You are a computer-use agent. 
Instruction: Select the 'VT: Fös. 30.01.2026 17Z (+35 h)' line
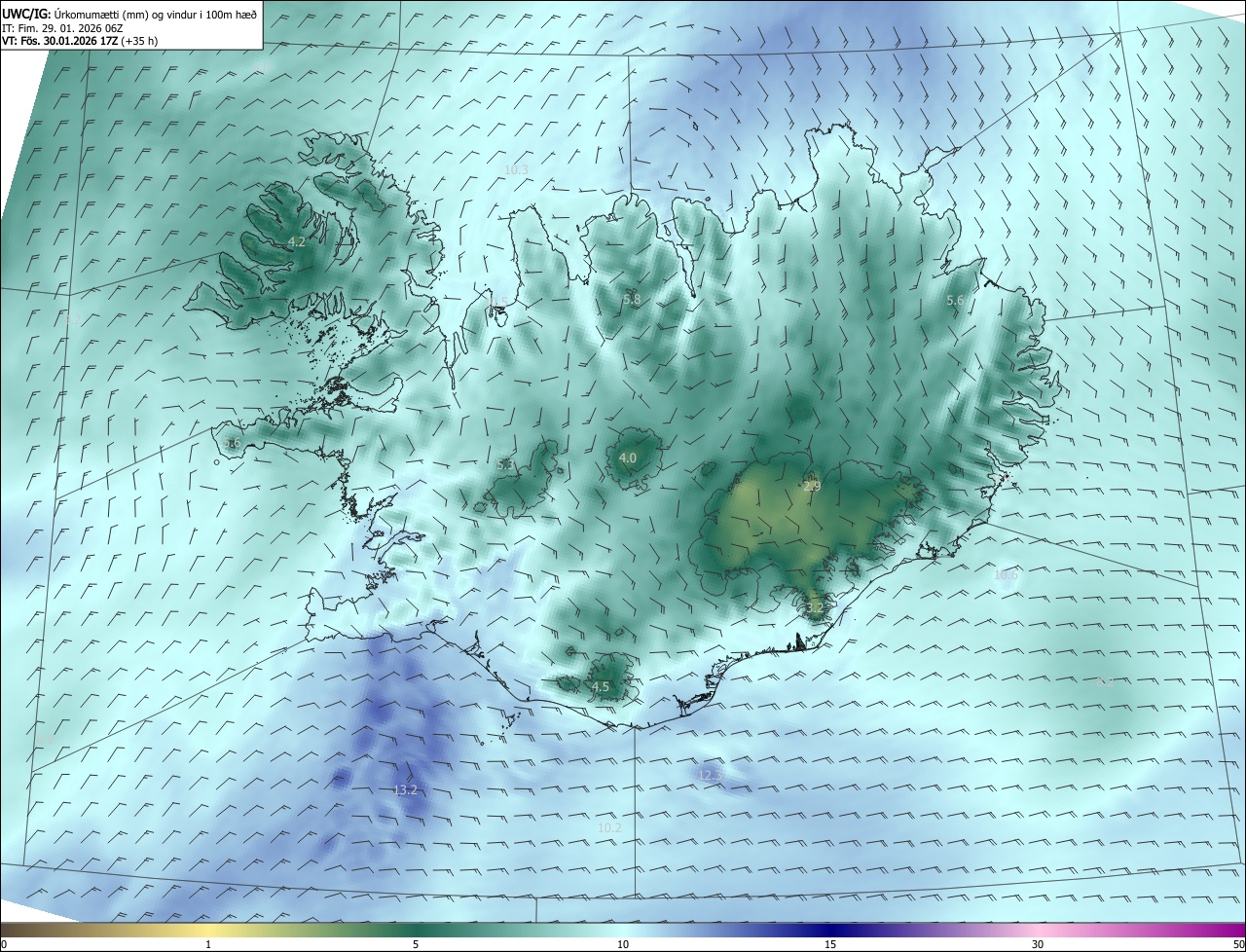point(80,41)
